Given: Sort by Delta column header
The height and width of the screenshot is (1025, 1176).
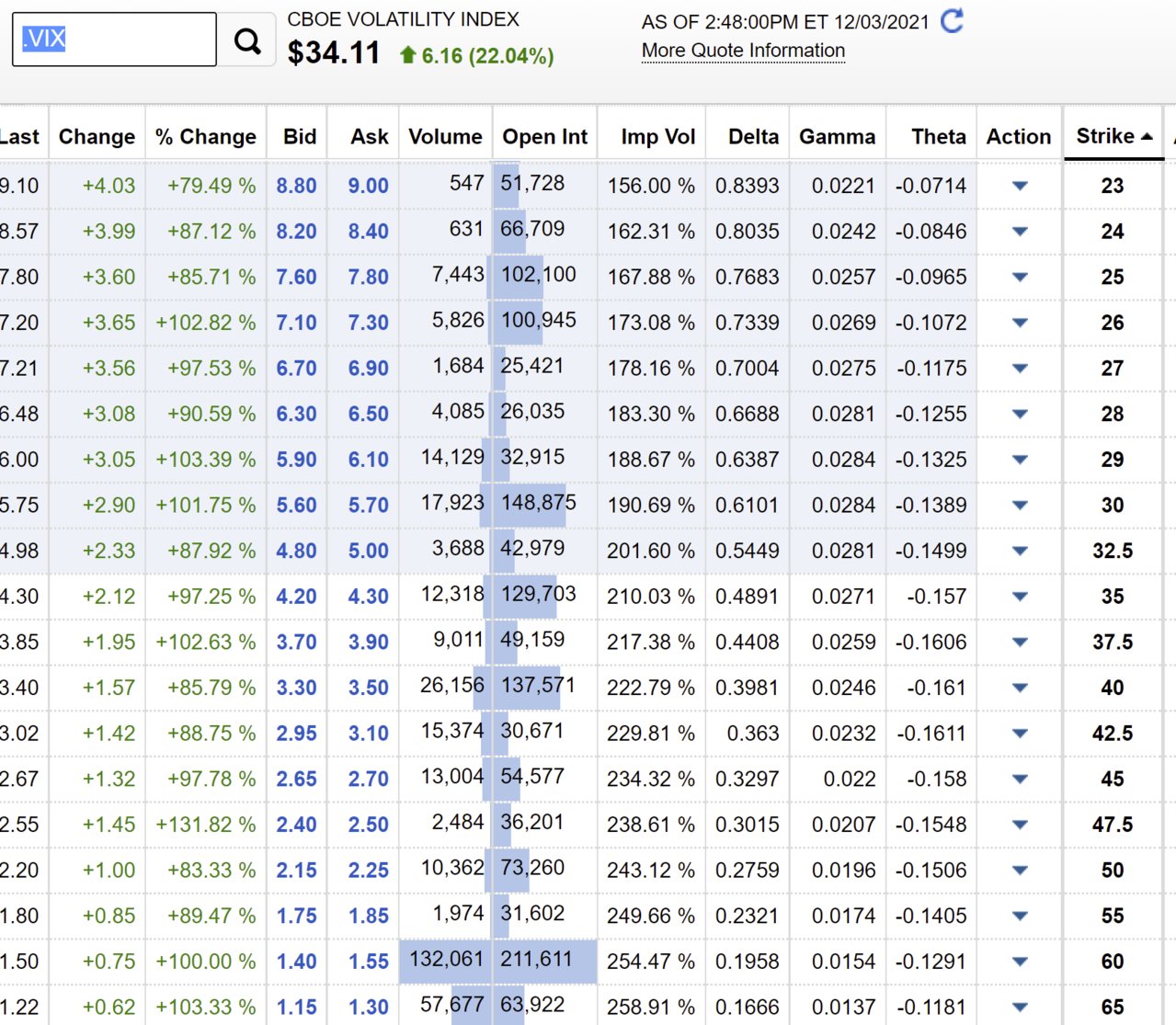Looking at the screenshot, I should click(753, 137).
